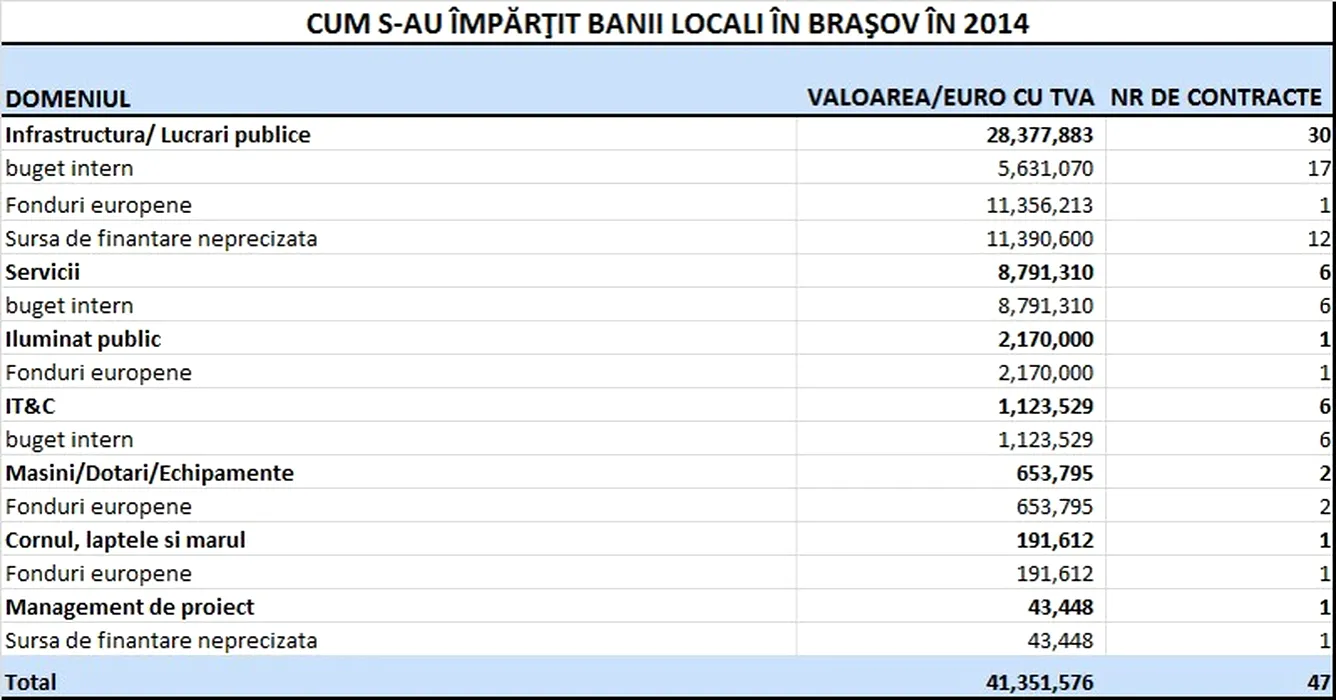Click the VALOAREA/EURO CU TVA header
Viewport: 1336px width, 700px height.
pyautogui.click(x=950, y=97)
